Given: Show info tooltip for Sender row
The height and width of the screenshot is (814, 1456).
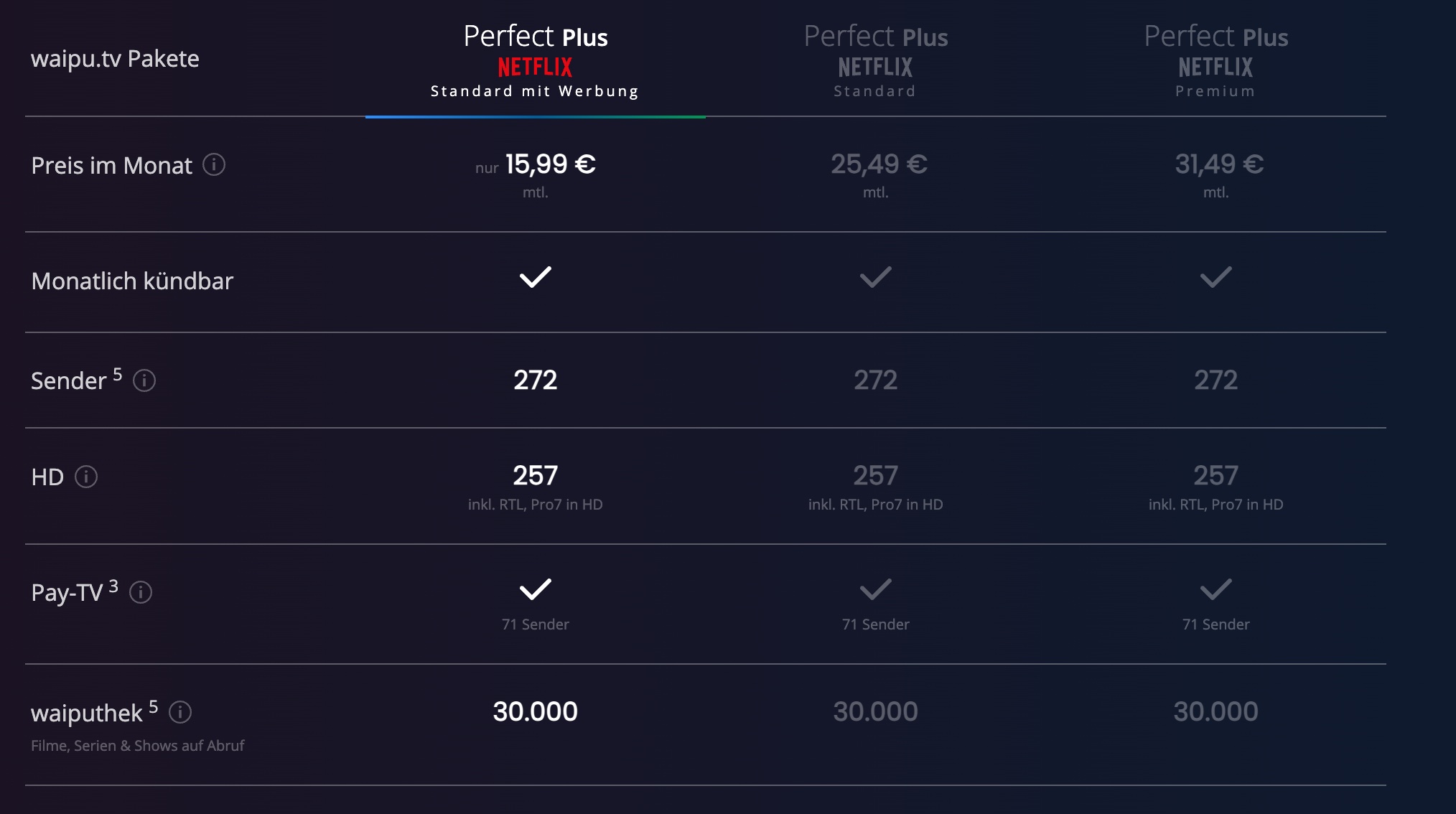Looking at the screenshot, I should [x=144, y=380].
